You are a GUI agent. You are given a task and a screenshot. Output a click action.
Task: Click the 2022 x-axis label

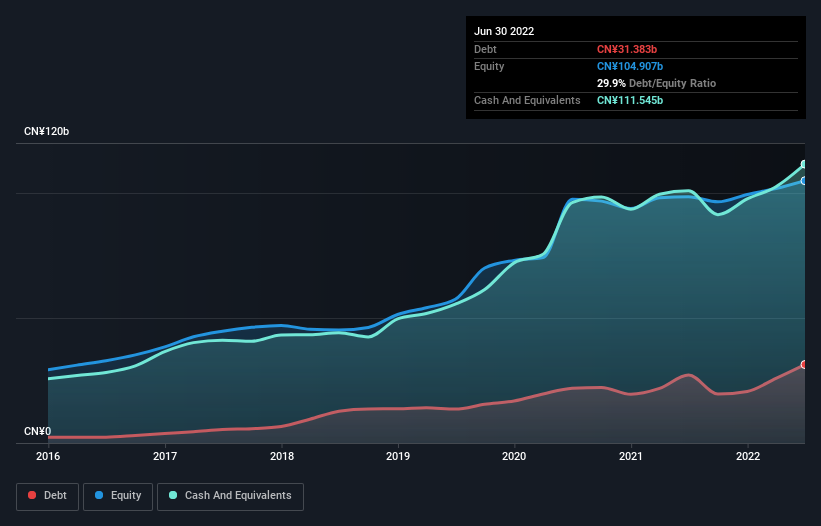(x=748, y=456)
